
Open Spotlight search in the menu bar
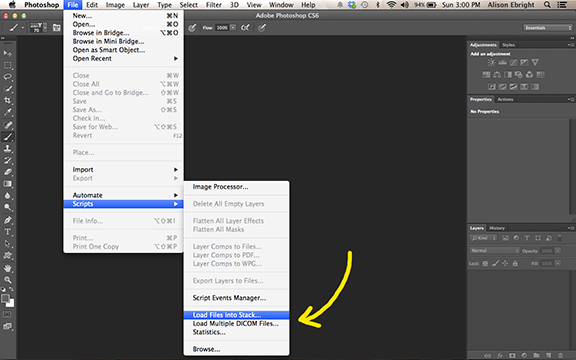(x=547, y=5)
